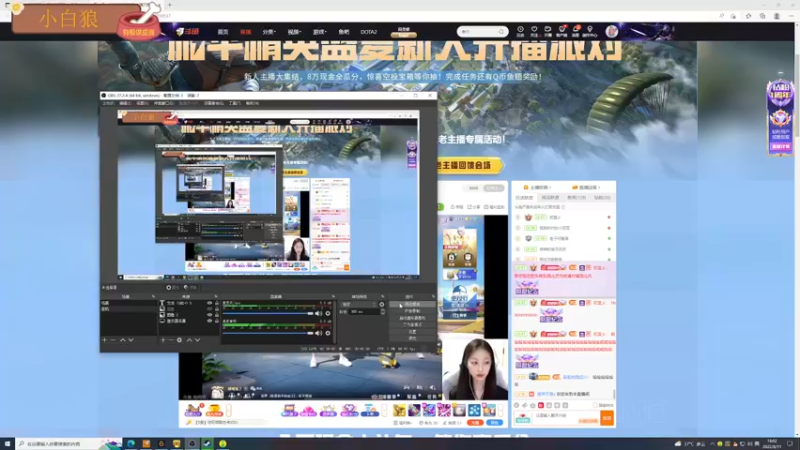Undock the Controls panel via its corner icon

(x=433, y=296)
